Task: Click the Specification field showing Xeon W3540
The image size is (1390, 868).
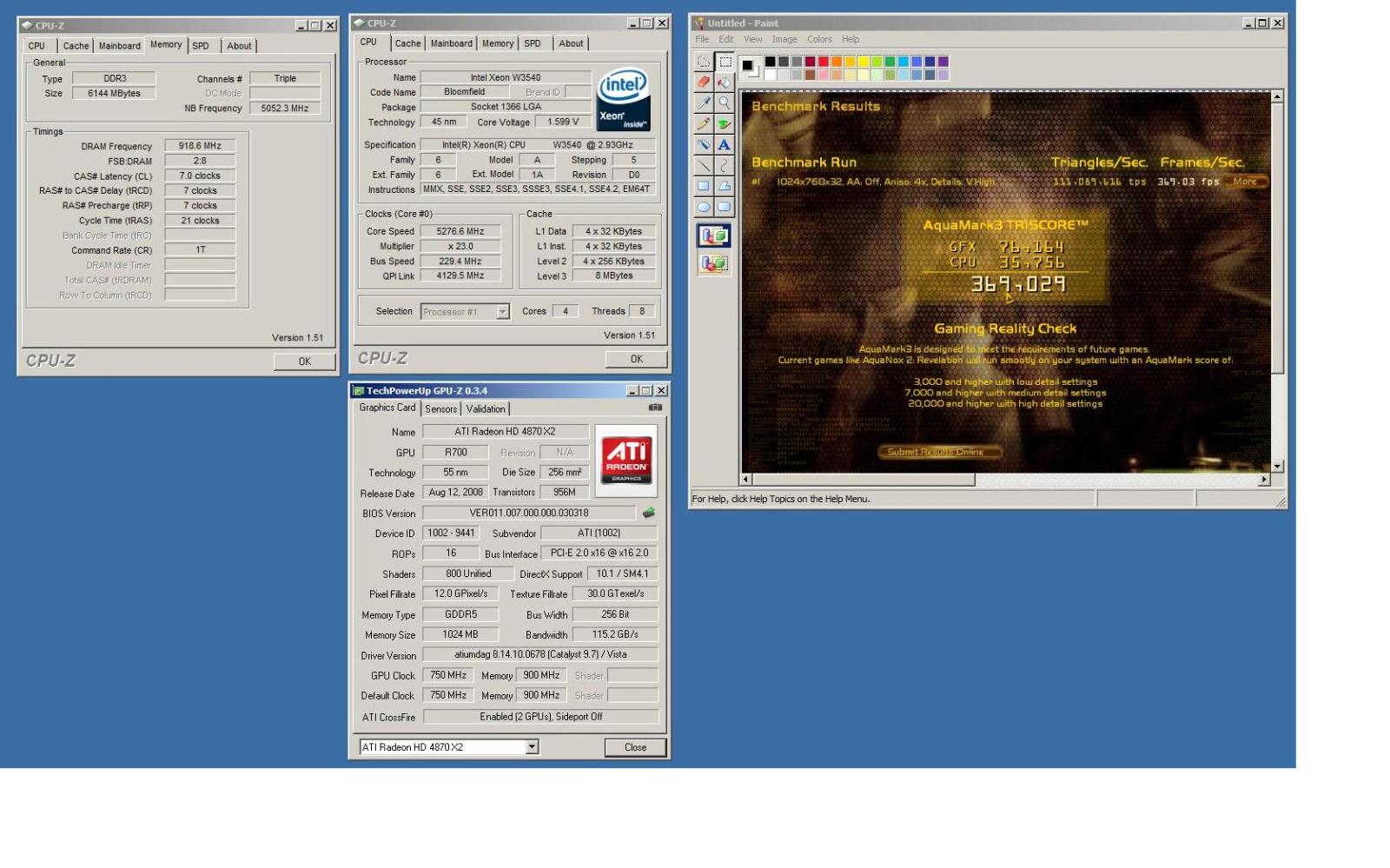Action: click(x=538, y=145)
